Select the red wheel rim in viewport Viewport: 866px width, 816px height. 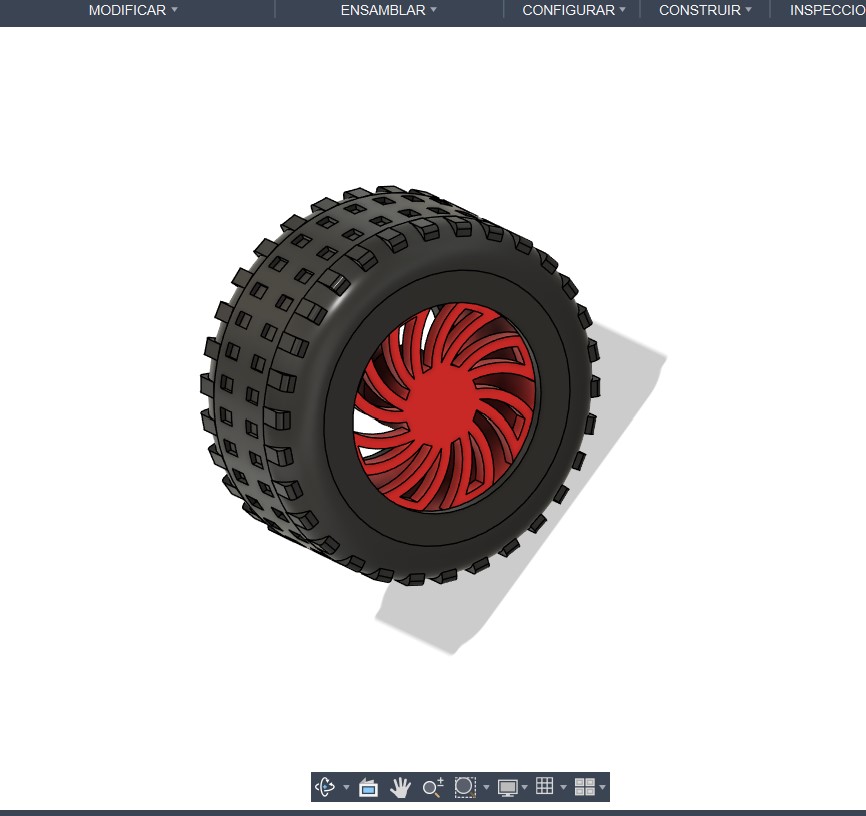pyautogui.click(x=445, y=406)
